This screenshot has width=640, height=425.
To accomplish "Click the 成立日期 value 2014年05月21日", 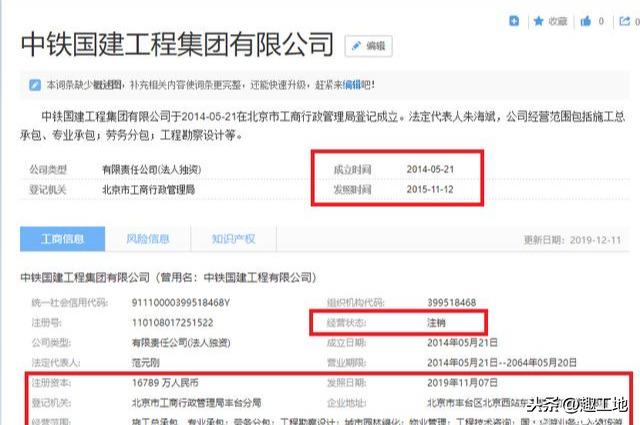I will pyautogui.click(x=462, y=343).
